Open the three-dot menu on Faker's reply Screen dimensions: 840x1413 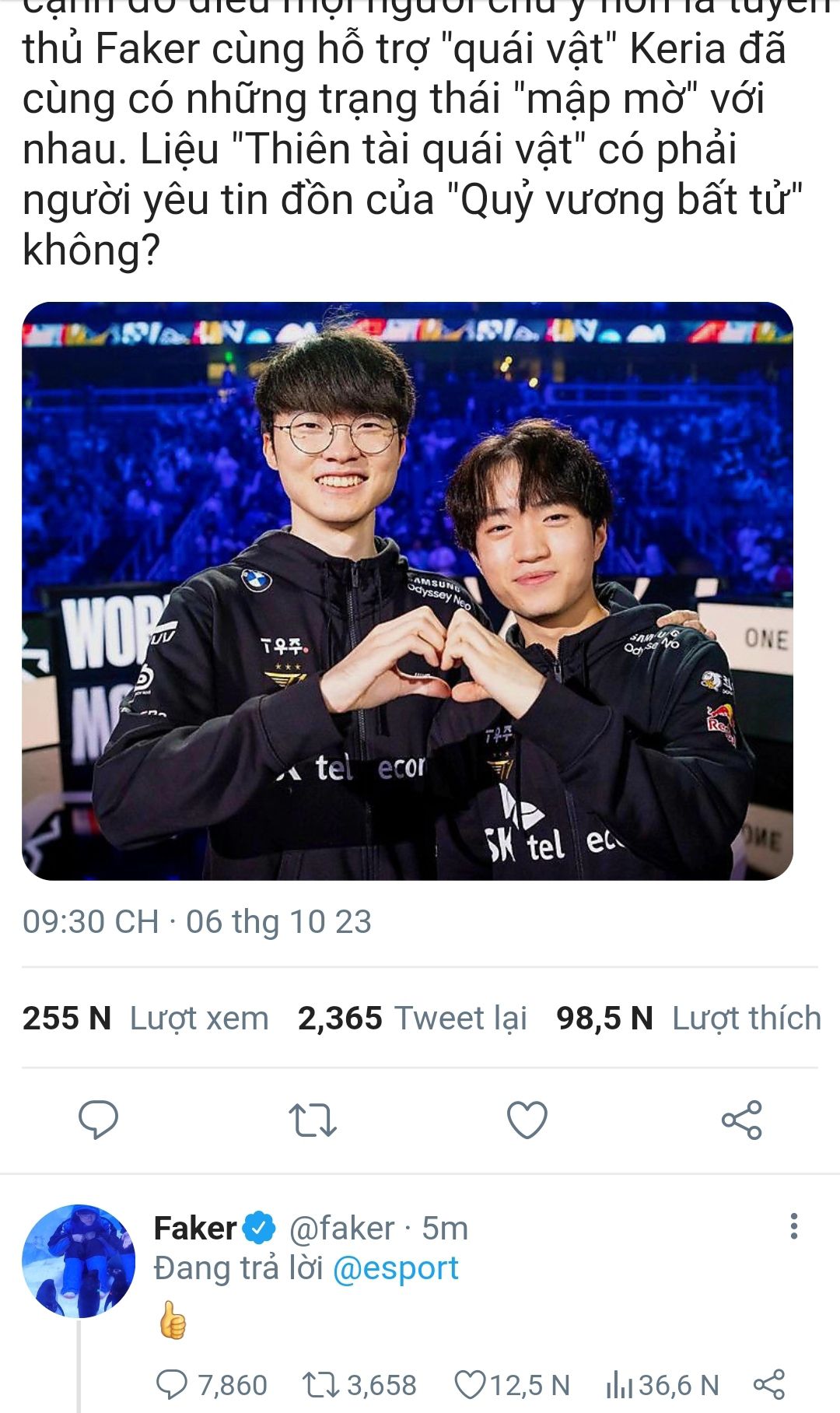coord(793,1226)
